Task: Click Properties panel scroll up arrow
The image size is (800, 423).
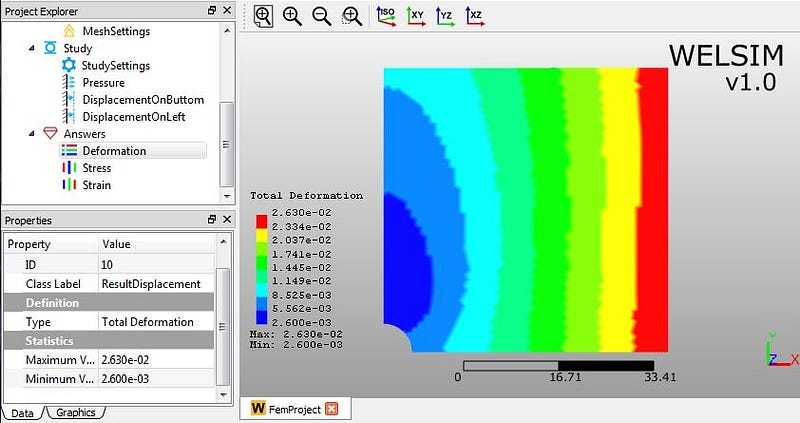Action: click(223, 242)
